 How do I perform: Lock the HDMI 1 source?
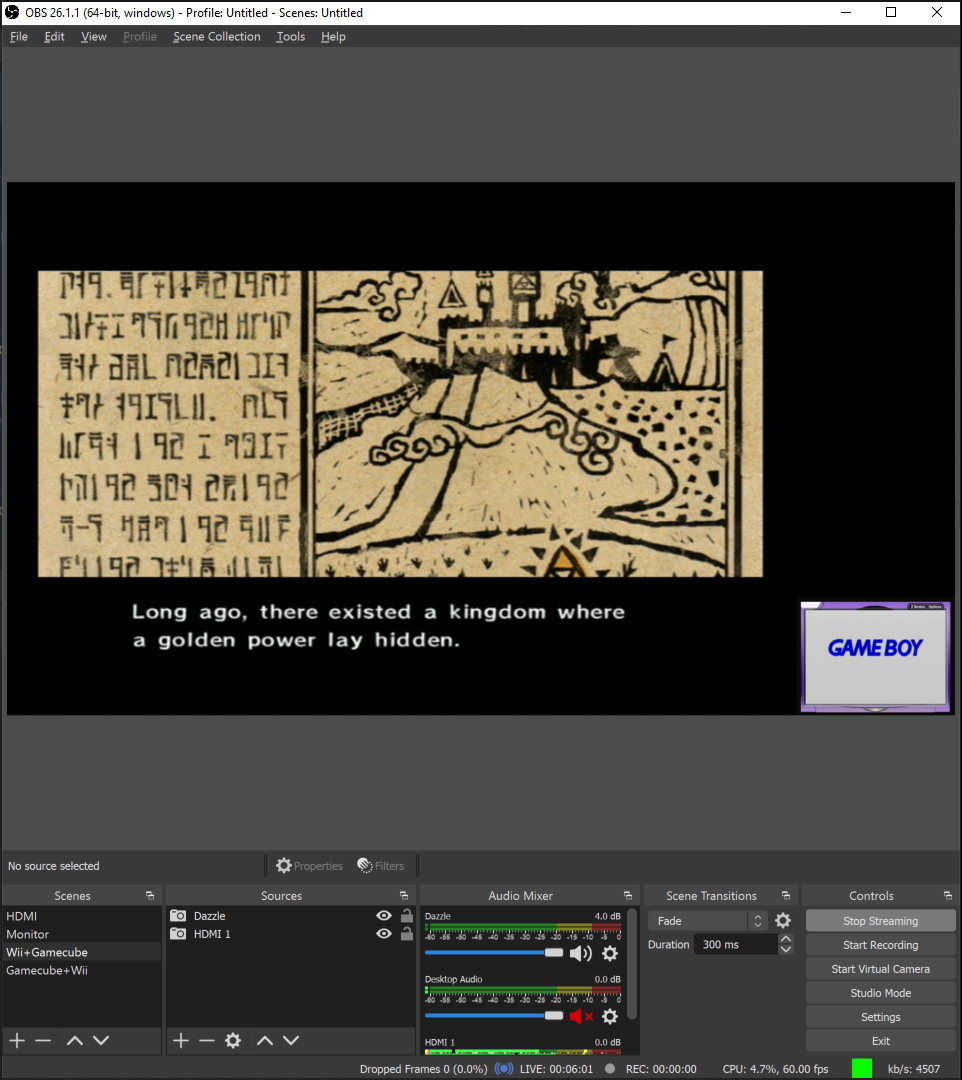pos(407,934)
